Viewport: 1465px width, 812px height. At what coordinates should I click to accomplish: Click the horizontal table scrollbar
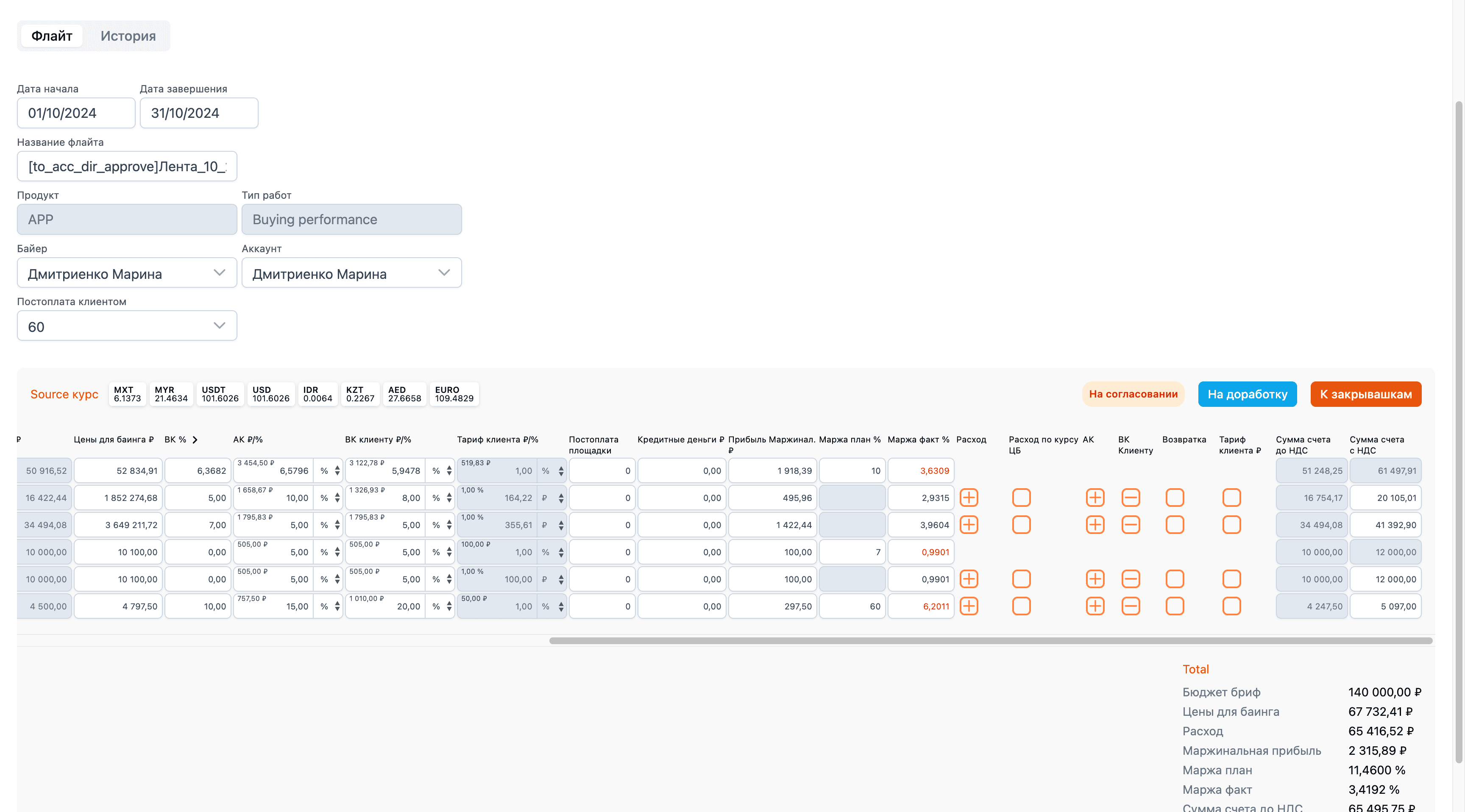point(991,641)
